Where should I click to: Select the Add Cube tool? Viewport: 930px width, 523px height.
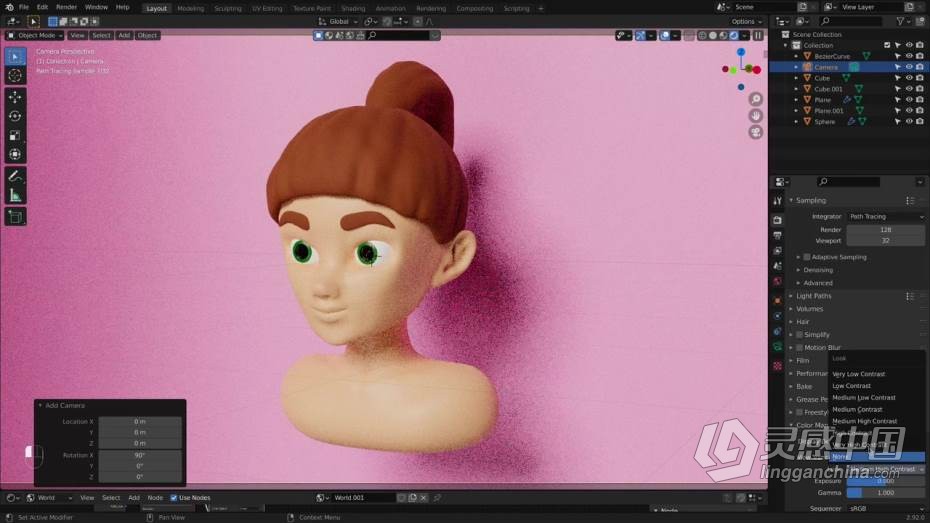tap(15, 217)
